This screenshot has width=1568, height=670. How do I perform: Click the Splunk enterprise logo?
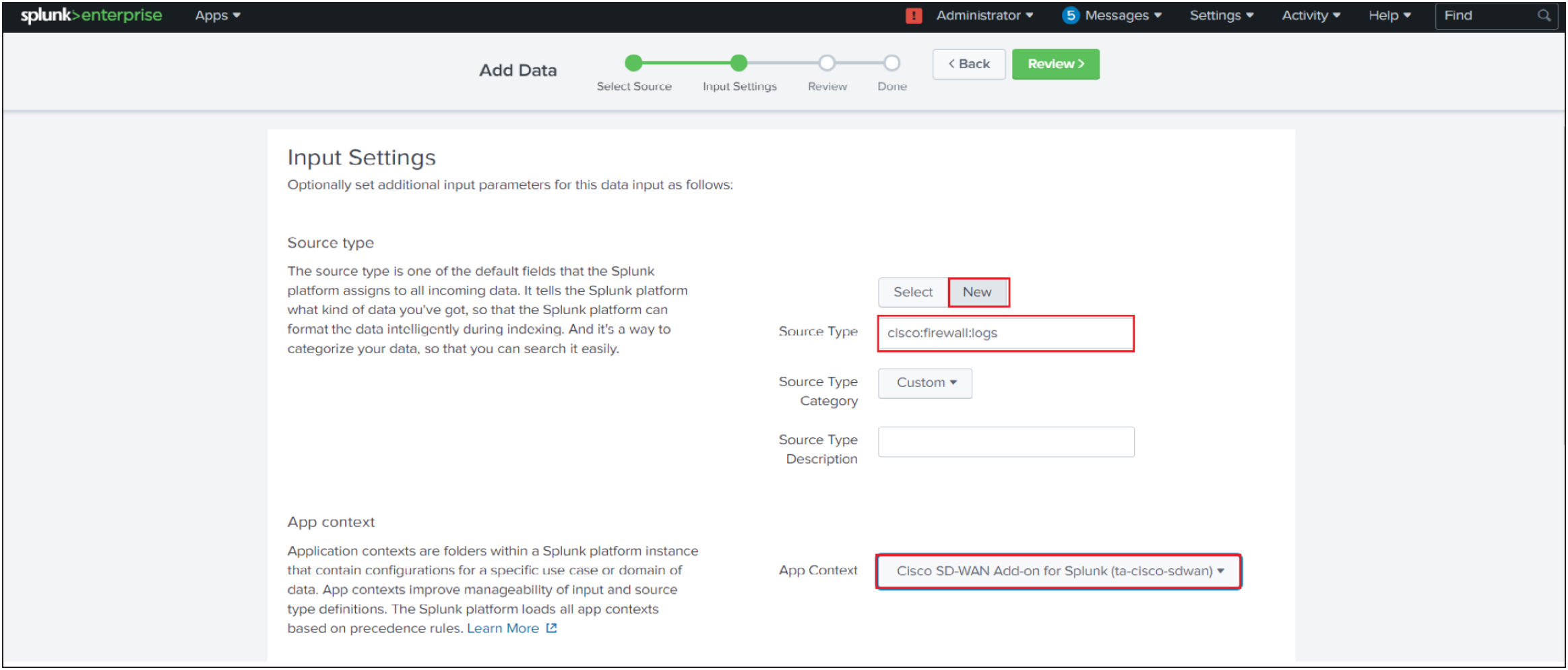tap(91, 16)
